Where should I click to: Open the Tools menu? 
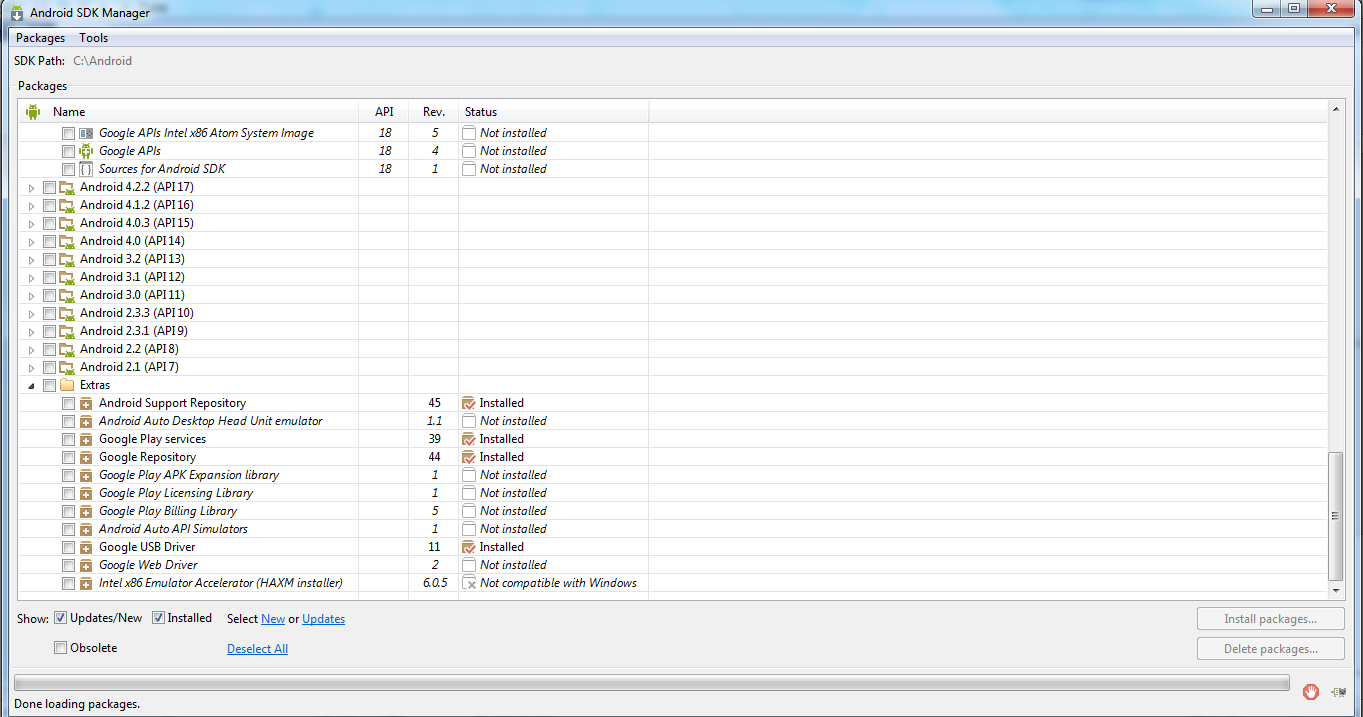click(x=94, y=38)
